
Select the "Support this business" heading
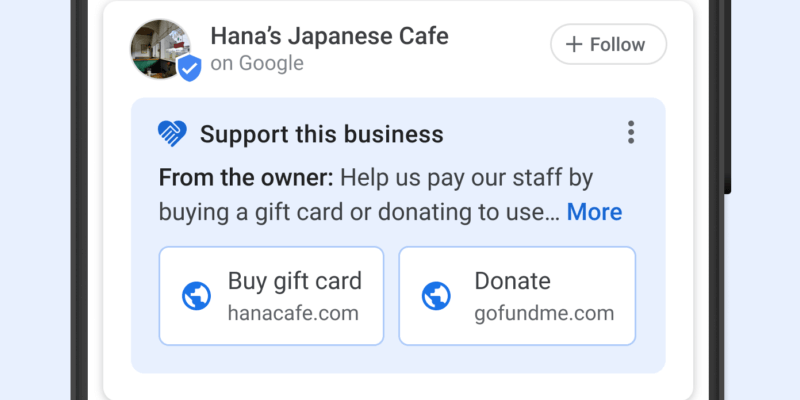pos(321,134)
